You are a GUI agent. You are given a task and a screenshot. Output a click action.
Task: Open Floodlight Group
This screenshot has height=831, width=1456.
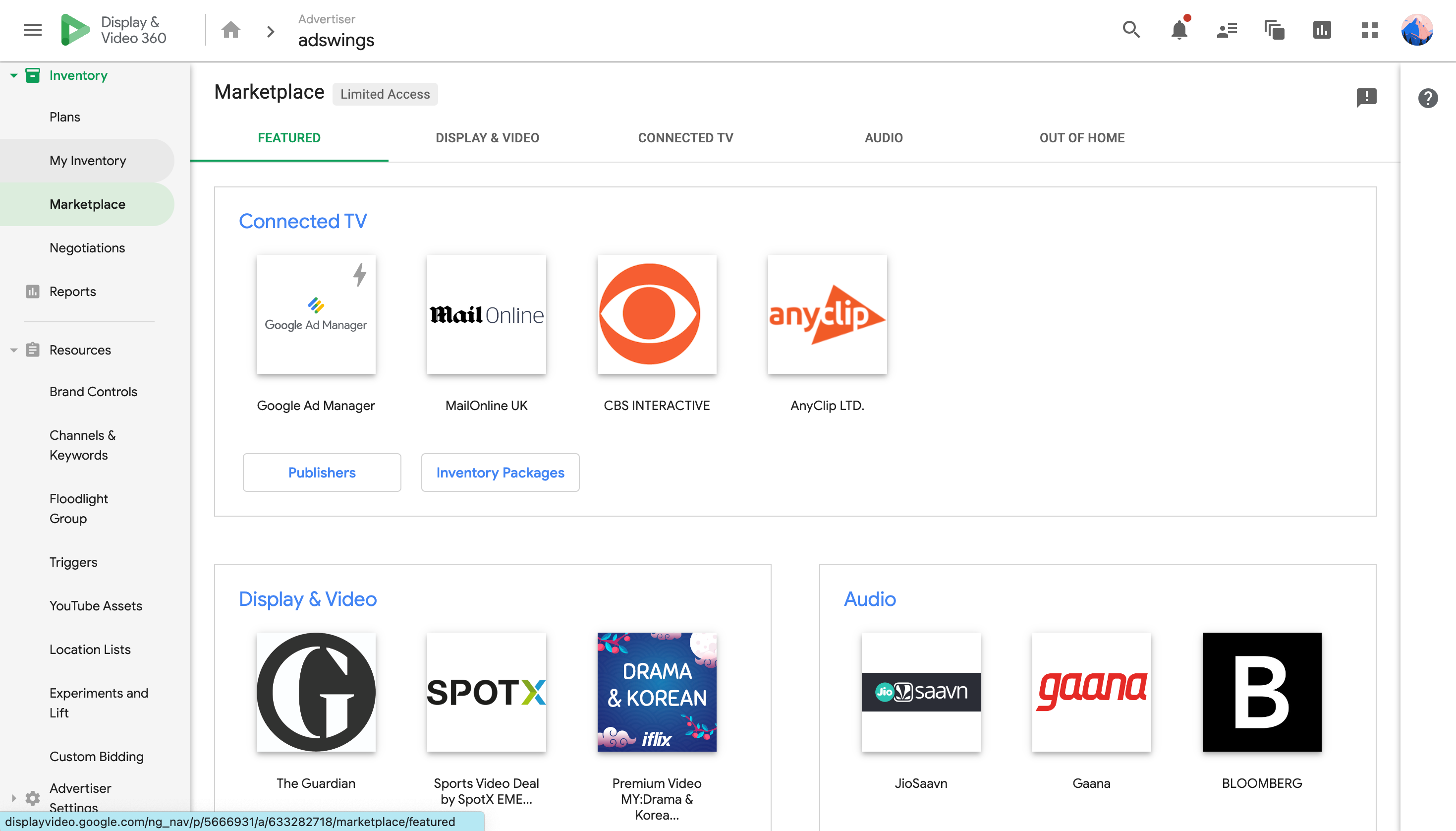79,509
